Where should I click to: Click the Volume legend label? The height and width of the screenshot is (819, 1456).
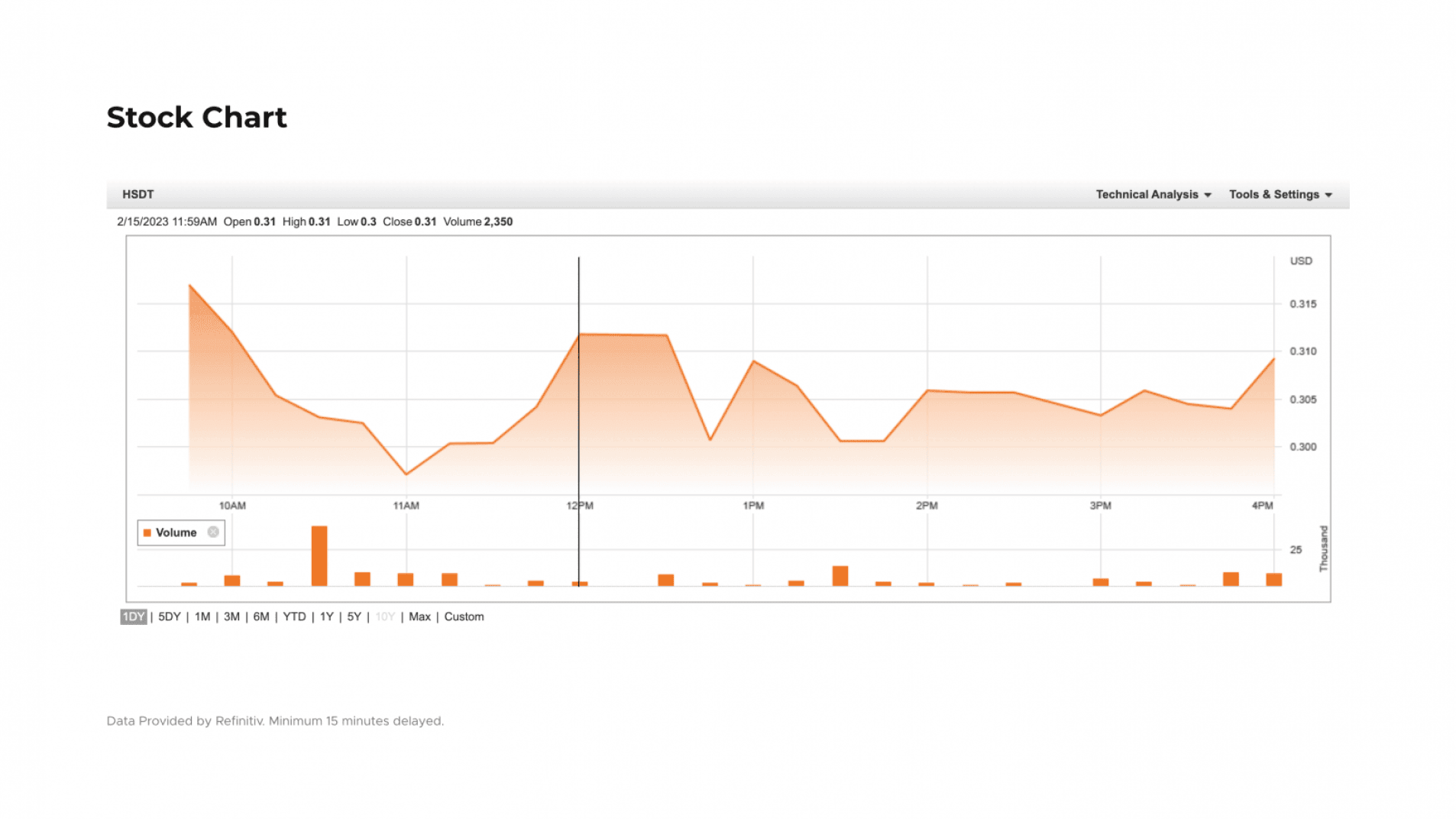tap(176, 533)
